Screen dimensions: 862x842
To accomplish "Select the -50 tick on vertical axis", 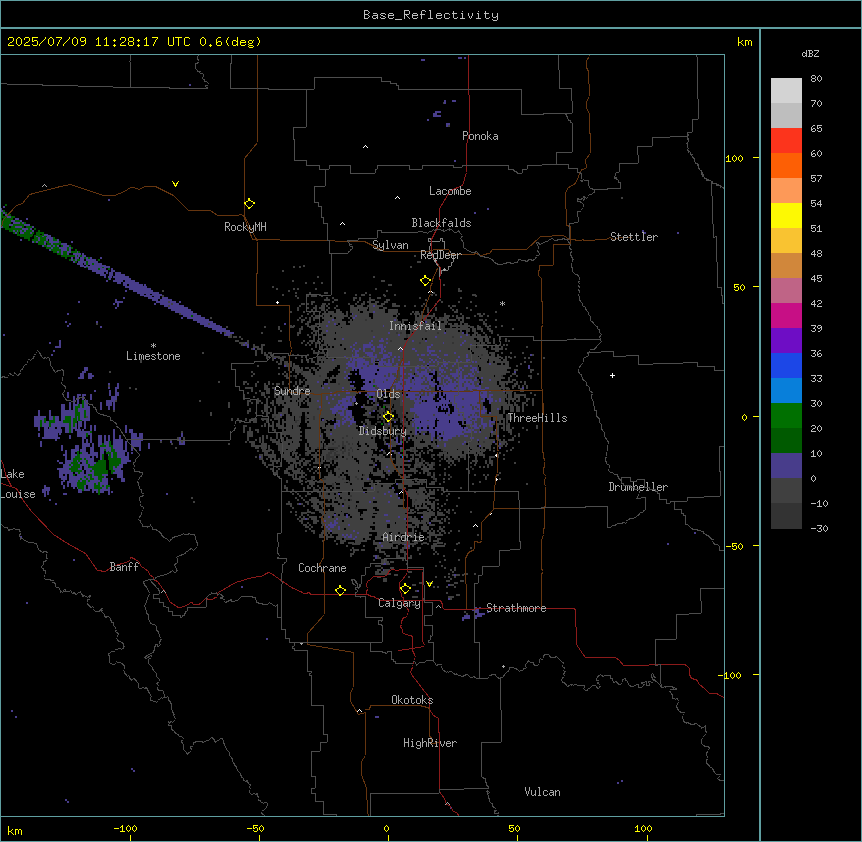I will [x=734, y=546].
